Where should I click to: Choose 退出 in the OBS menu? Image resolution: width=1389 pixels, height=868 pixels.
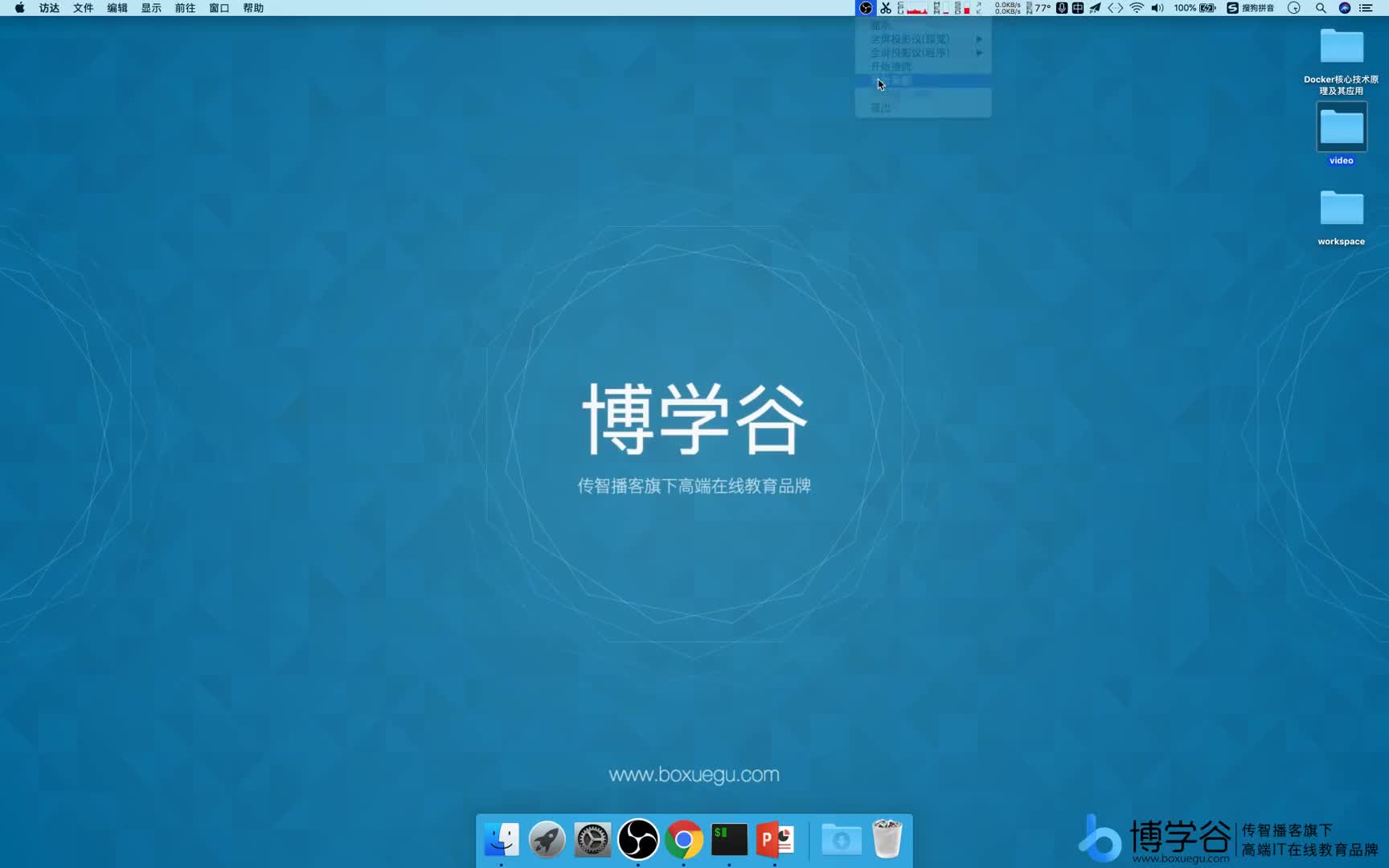pos(923,108)
